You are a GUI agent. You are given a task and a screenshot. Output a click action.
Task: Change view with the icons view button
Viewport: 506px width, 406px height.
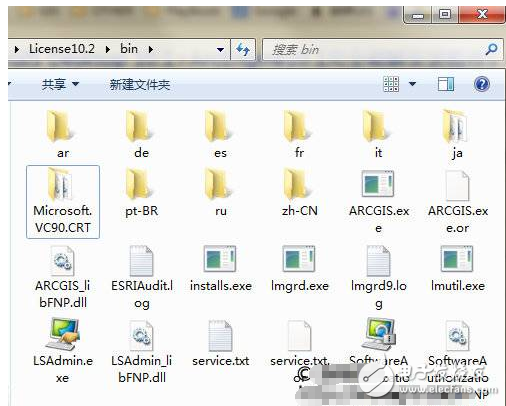point(391,84)
